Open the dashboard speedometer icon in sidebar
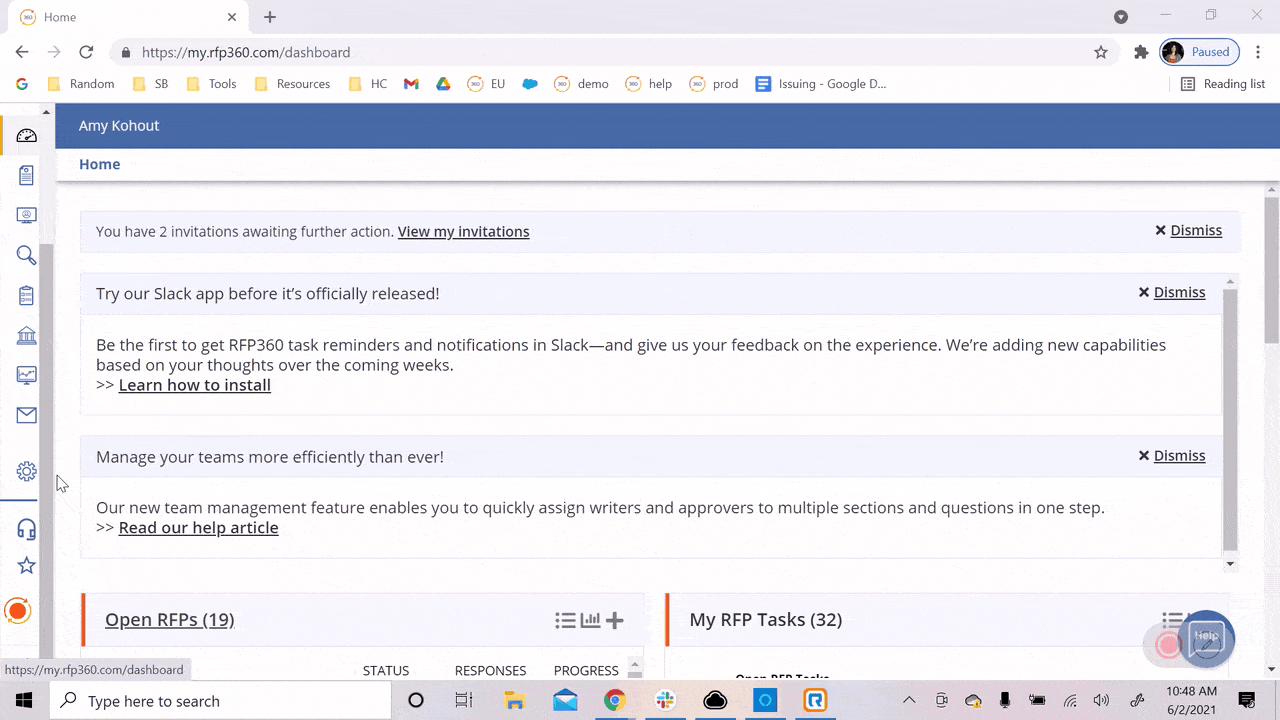Screen dimensions: 1280x720 pyautogui.click(x=27, y=135)
